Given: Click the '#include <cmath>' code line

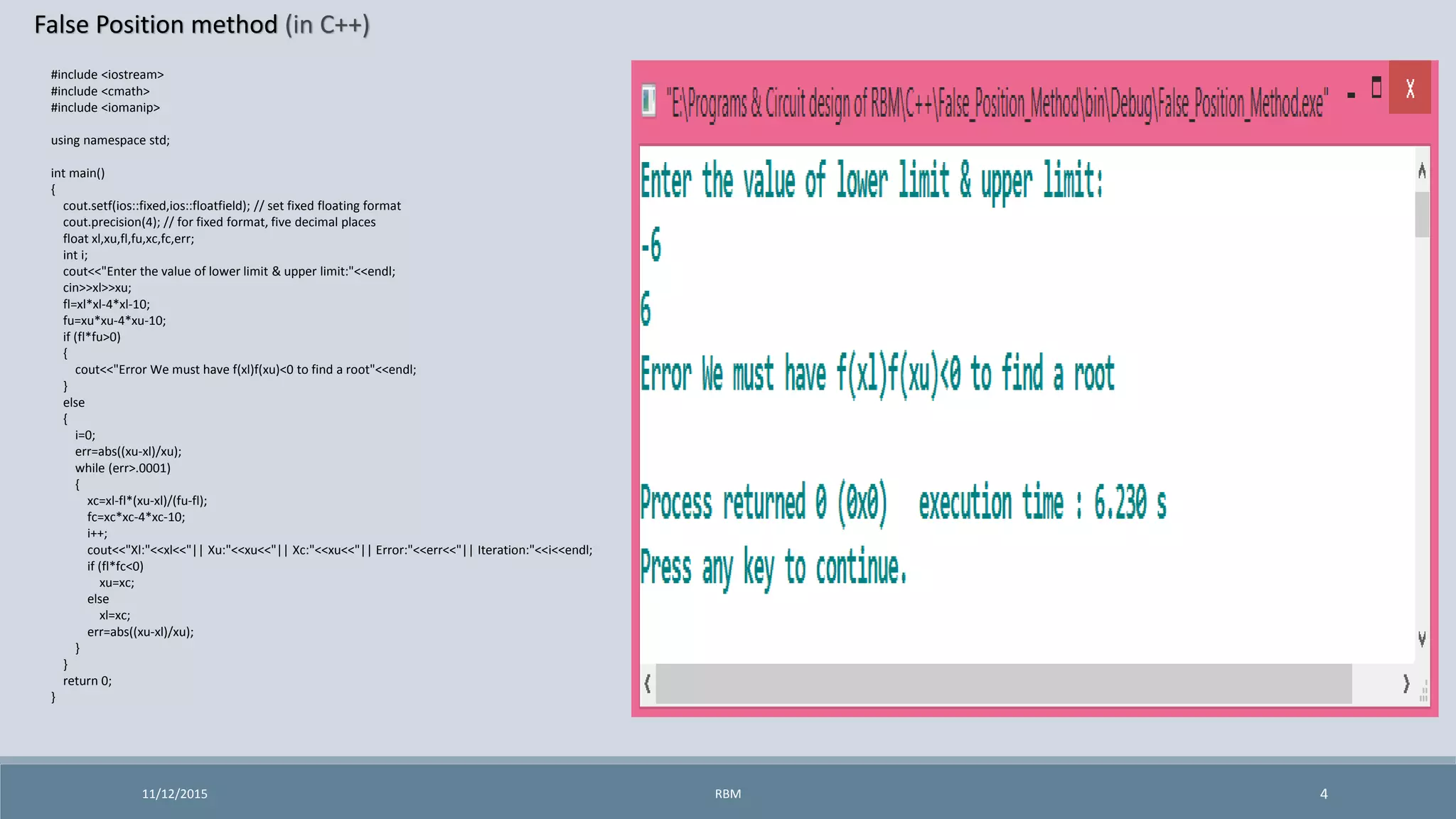Looking at the screenshot, I should tap(100, 91).
